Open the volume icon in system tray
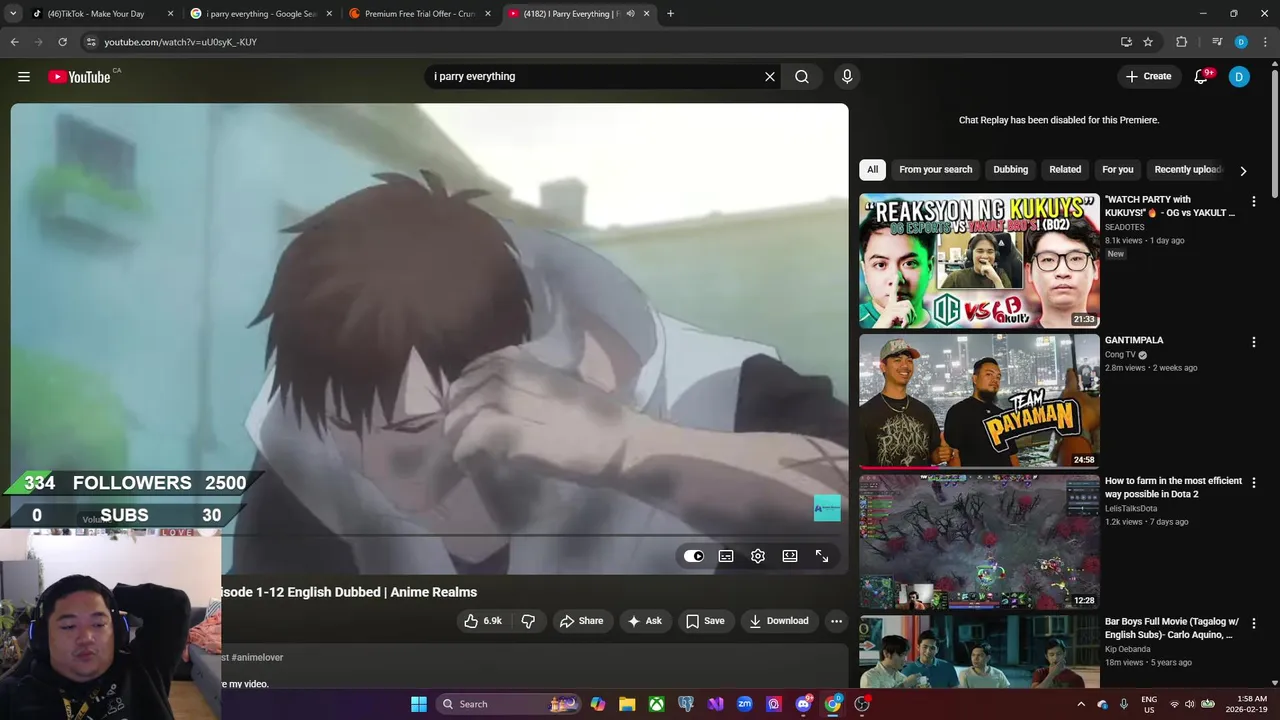The height and width of the screenshot is (720, 1280). (1190, 704)
